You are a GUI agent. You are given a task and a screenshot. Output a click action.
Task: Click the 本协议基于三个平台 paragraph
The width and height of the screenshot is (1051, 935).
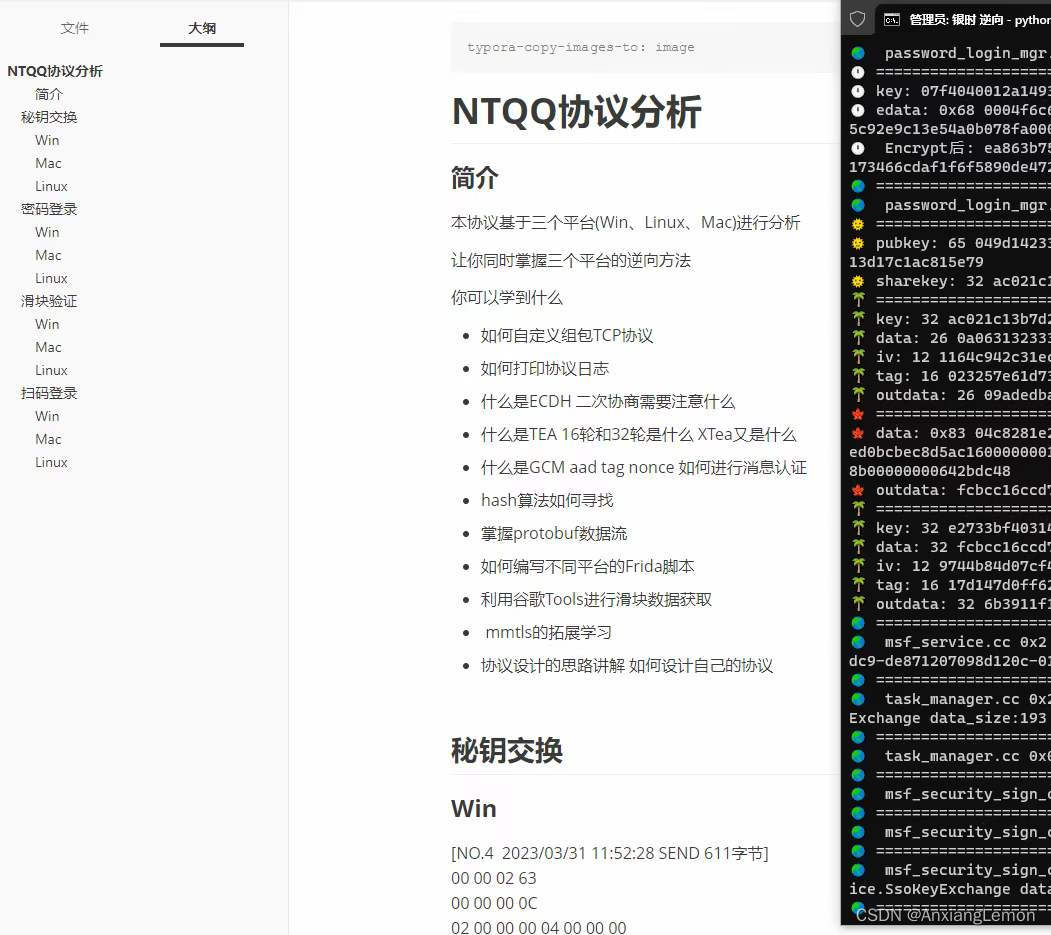point(625,223)
